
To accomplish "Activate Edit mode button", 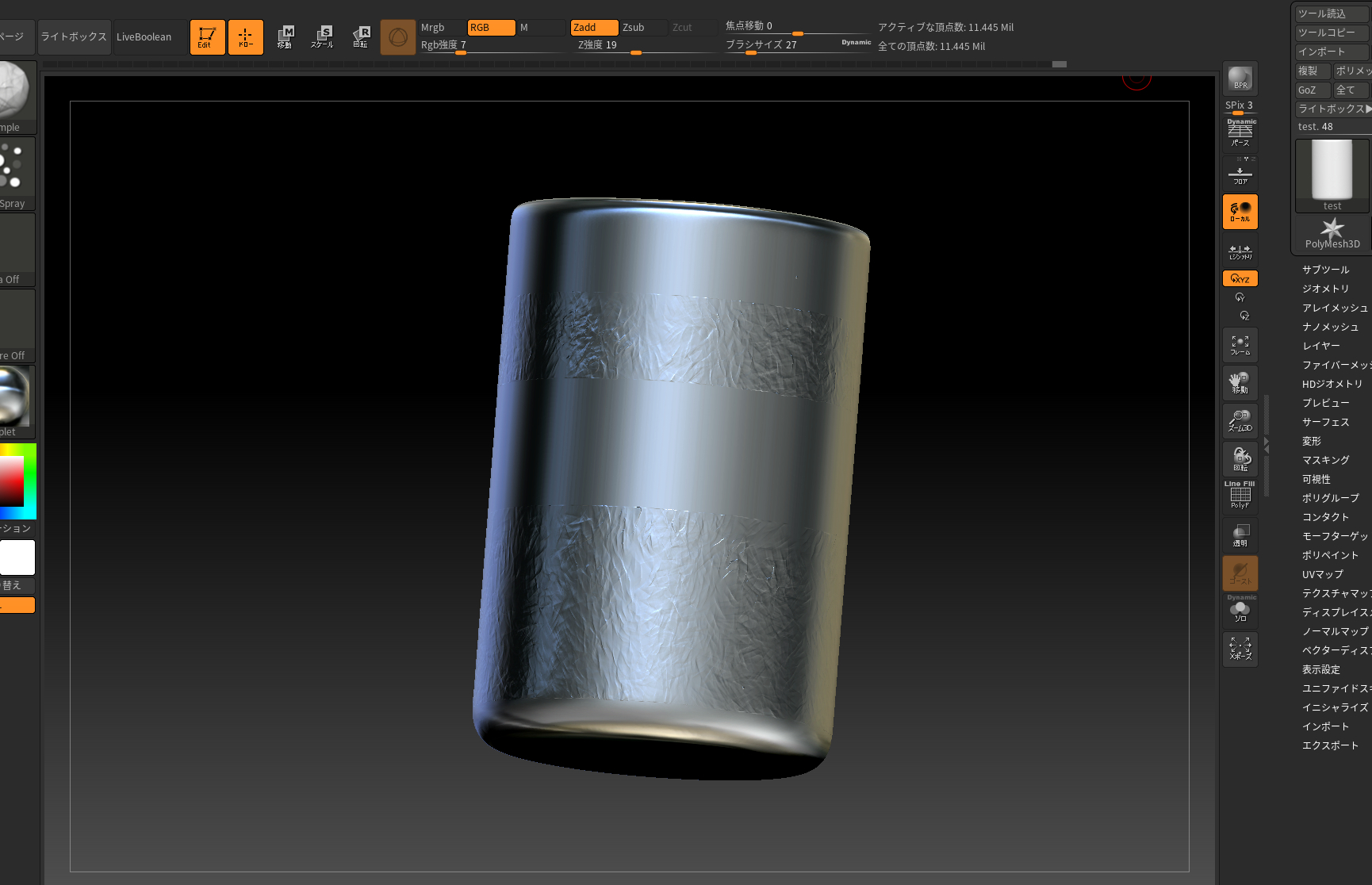I will click(207, 36).
